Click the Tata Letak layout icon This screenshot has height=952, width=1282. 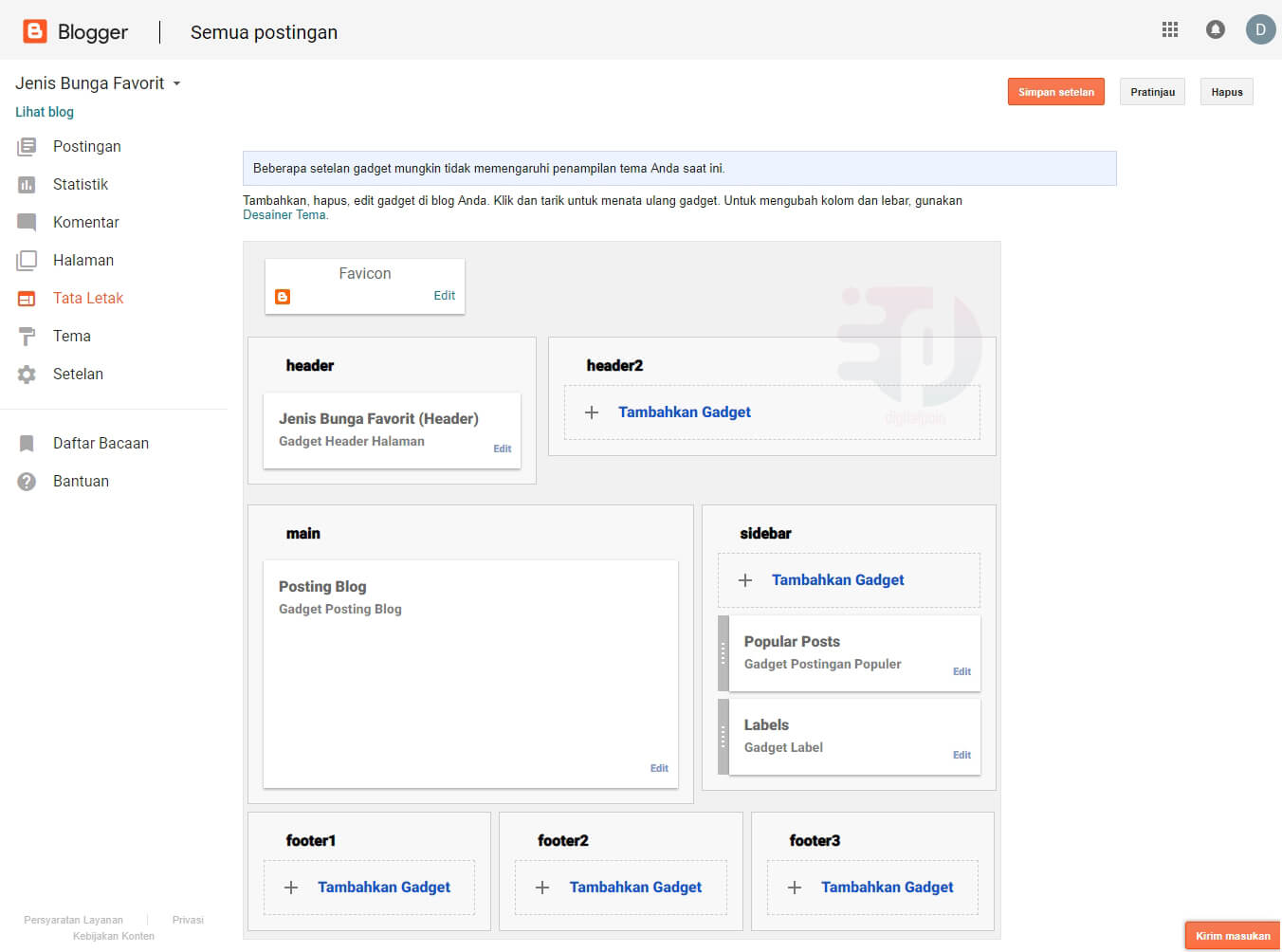click(27, 298)
